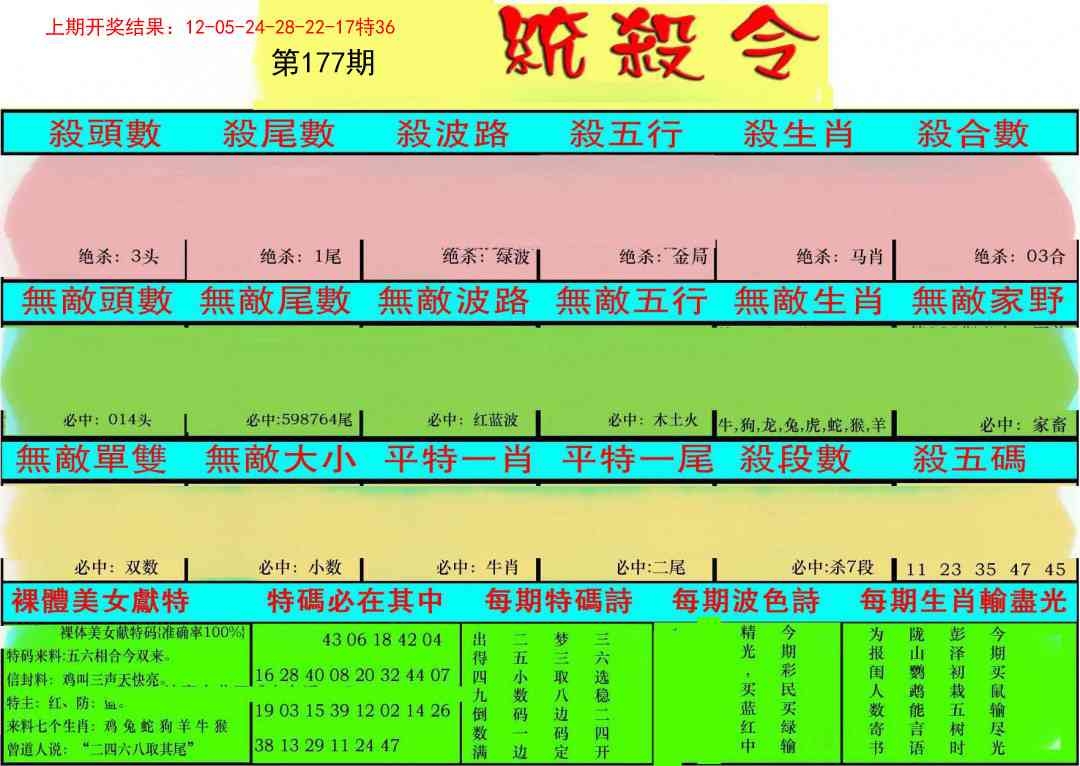Select the 绝杀: 绿波 cell
Viewport: 1080px width, 766px height.
click(x=486, y=257)
